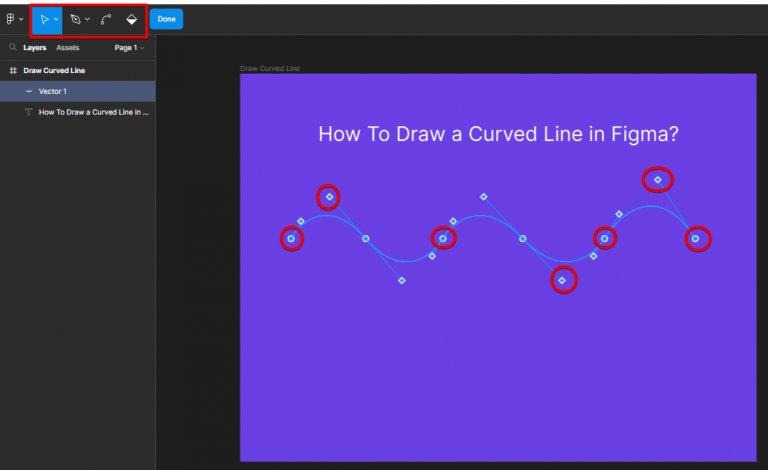This screenshot has height=470, width=768.
Task: Select the Pen tool
Action: pos(75,19)
